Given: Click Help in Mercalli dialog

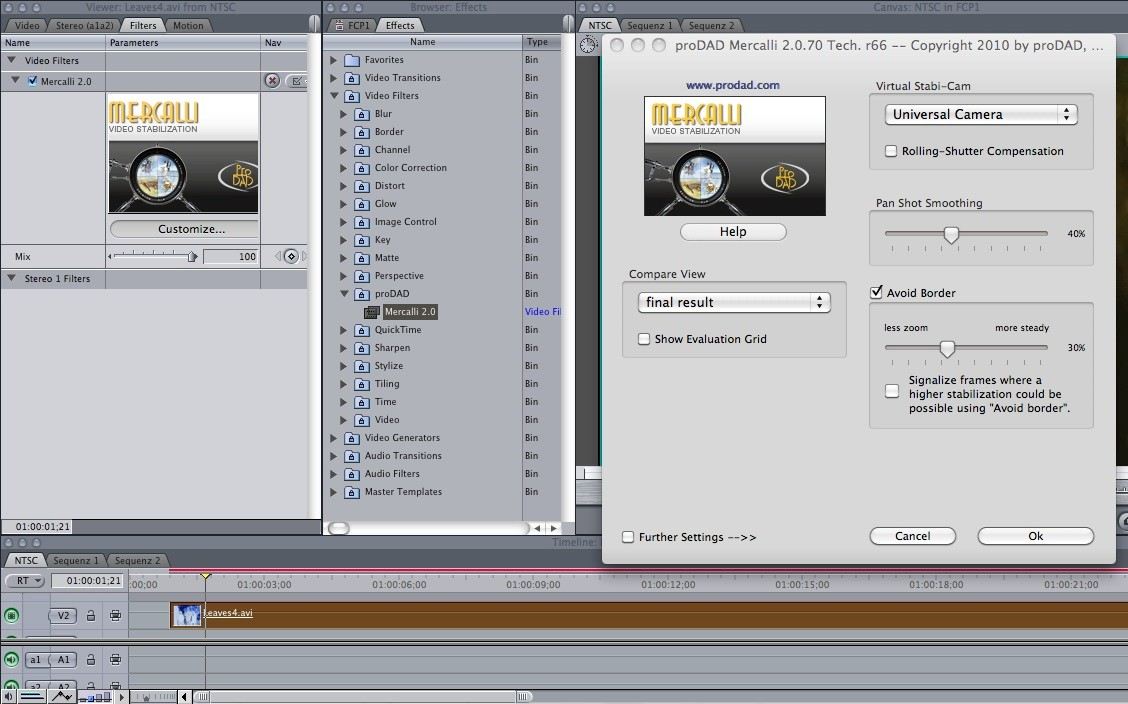Looking at the screenshot, I should pos(733,232).
